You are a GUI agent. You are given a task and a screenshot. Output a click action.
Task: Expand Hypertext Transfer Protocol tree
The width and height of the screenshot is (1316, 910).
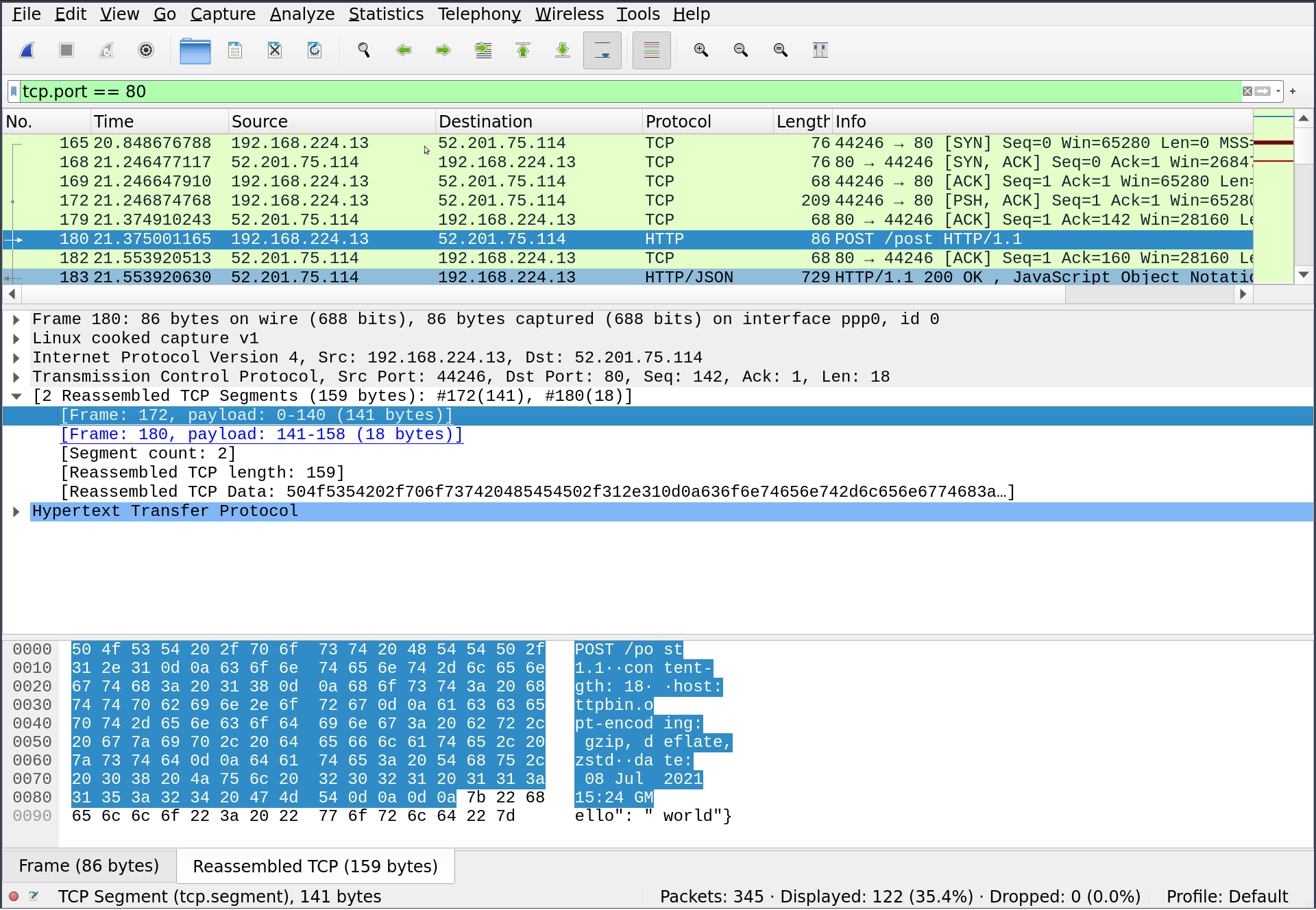16,511
